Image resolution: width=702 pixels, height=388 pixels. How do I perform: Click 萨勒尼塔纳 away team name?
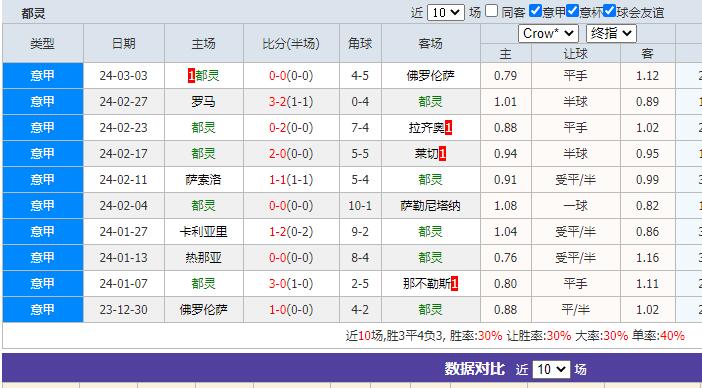431,205
